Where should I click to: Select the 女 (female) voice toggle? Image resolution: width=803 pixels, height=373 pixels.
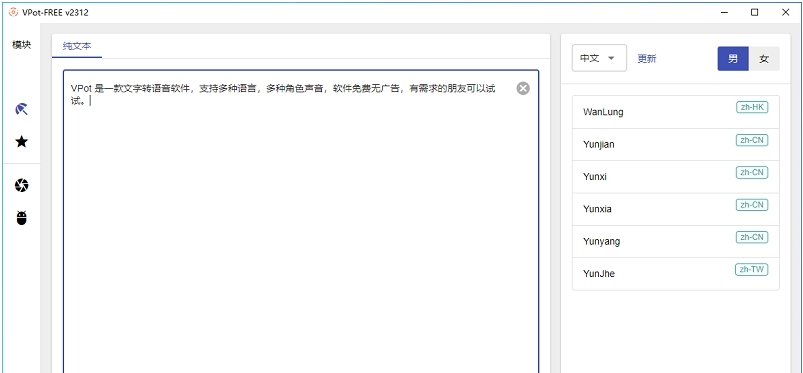click(764, 58)
